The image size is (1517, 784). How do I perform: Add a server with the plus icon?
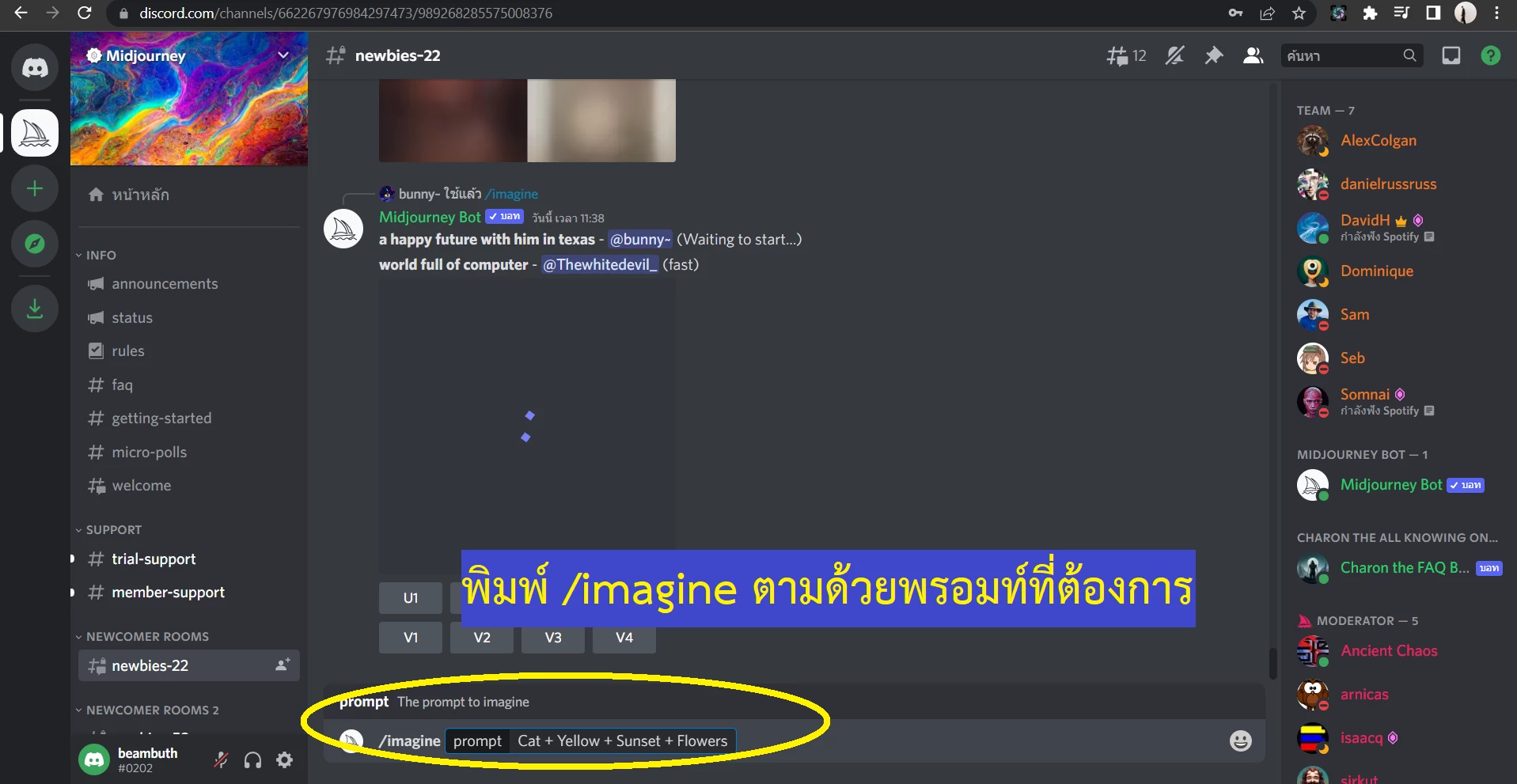[x=35, y=188]
